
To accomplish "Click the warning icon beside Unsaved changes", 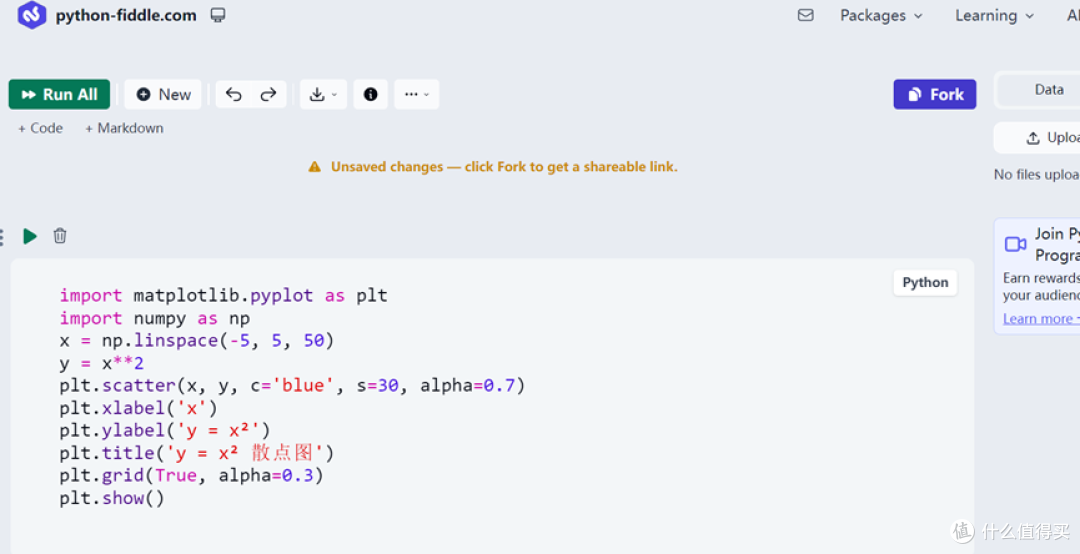I will (x=315, y=167).
